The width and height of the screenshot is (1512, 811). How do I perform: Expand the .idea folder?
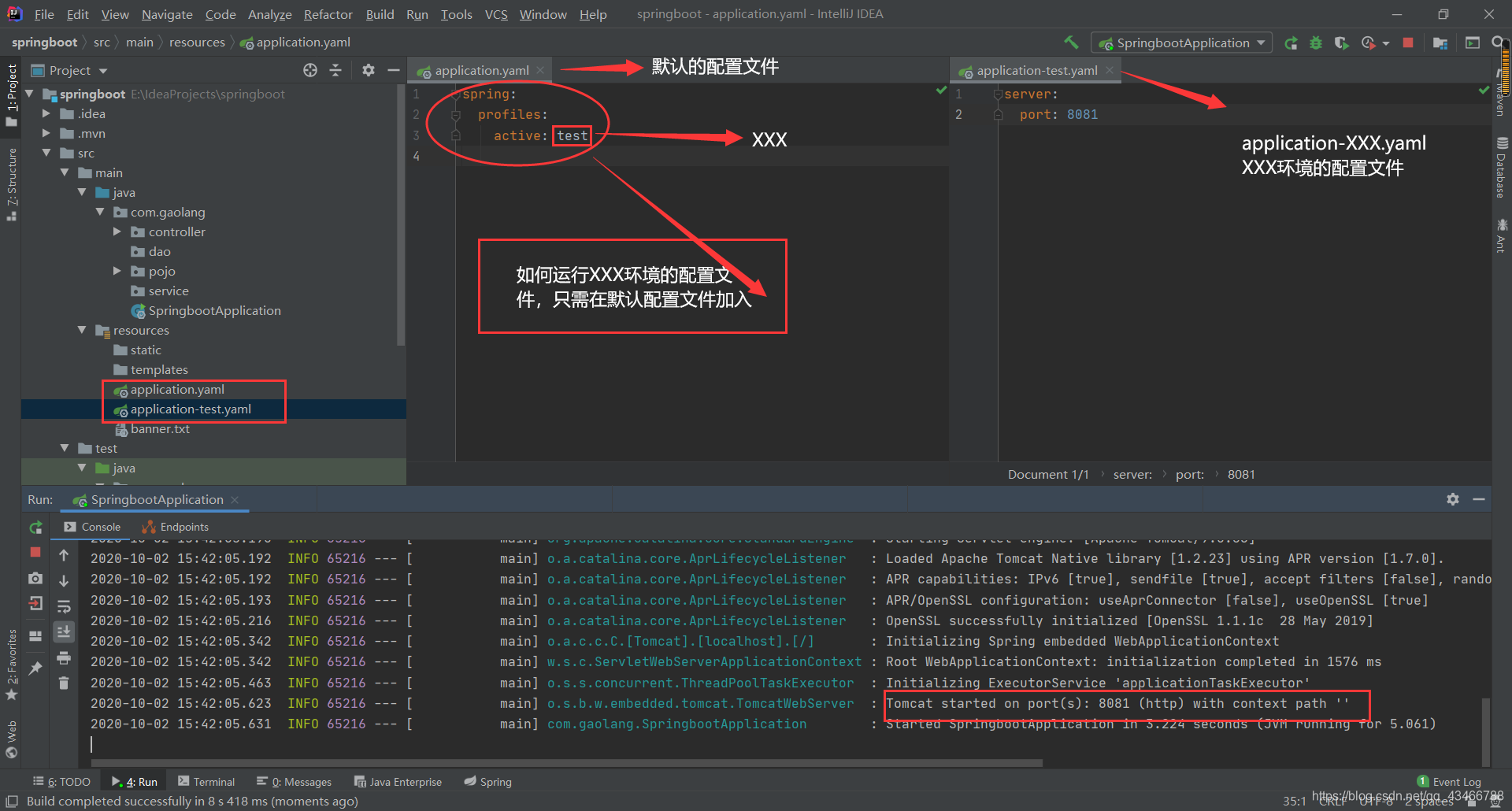46,113
